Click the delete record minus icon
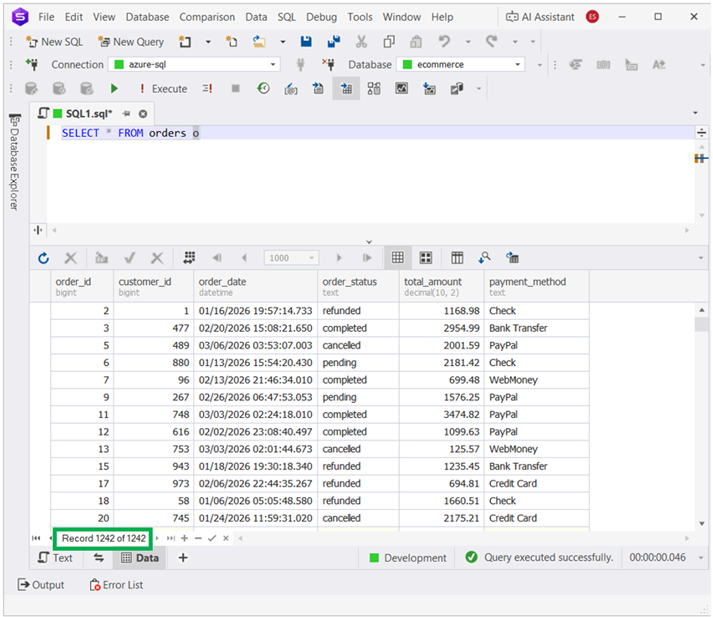713x617 pixels. pyautogui.click(x=198, y=538)
